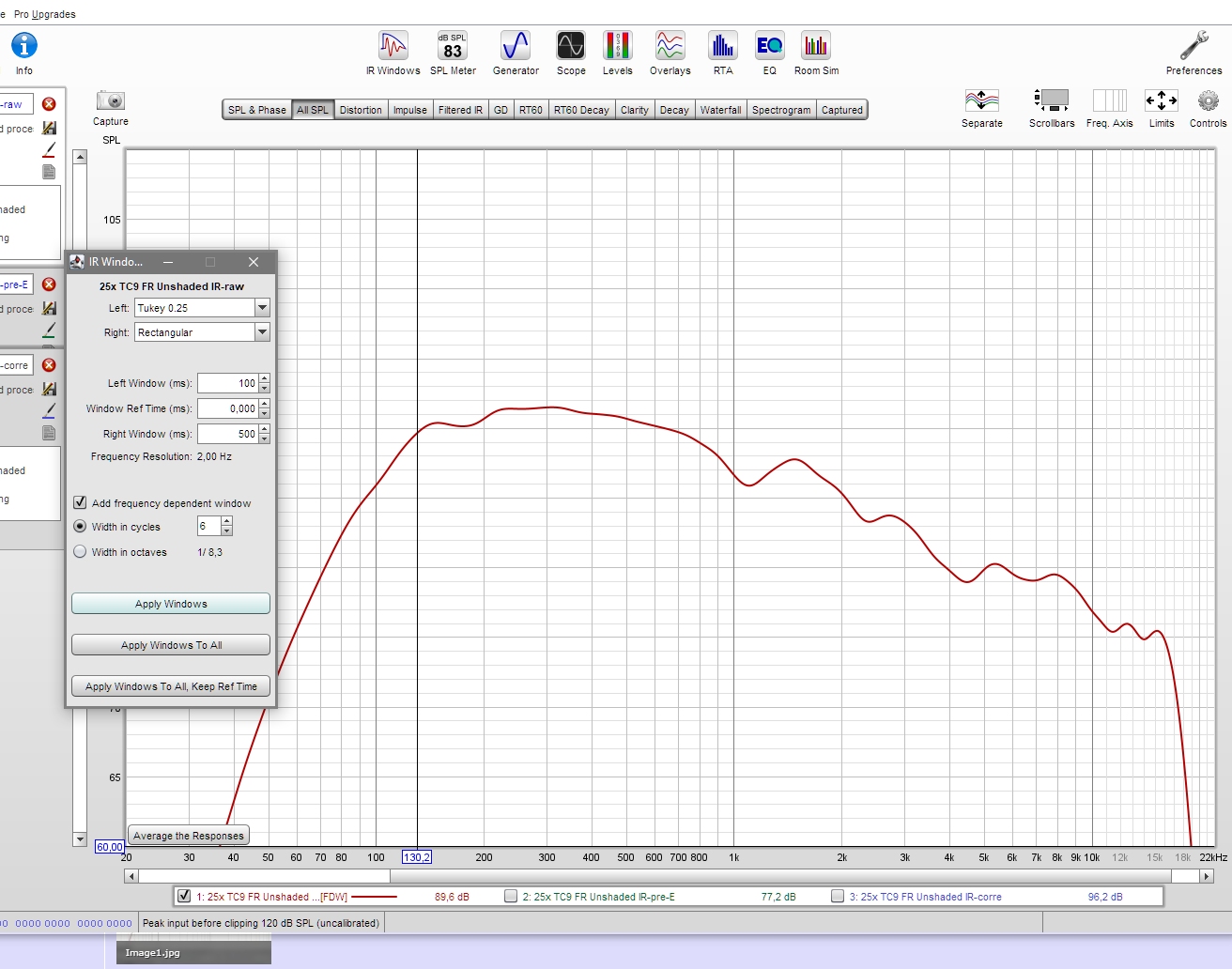
Task: Click vertical SPL scrollbar down arrow
Action: [80, 839]
